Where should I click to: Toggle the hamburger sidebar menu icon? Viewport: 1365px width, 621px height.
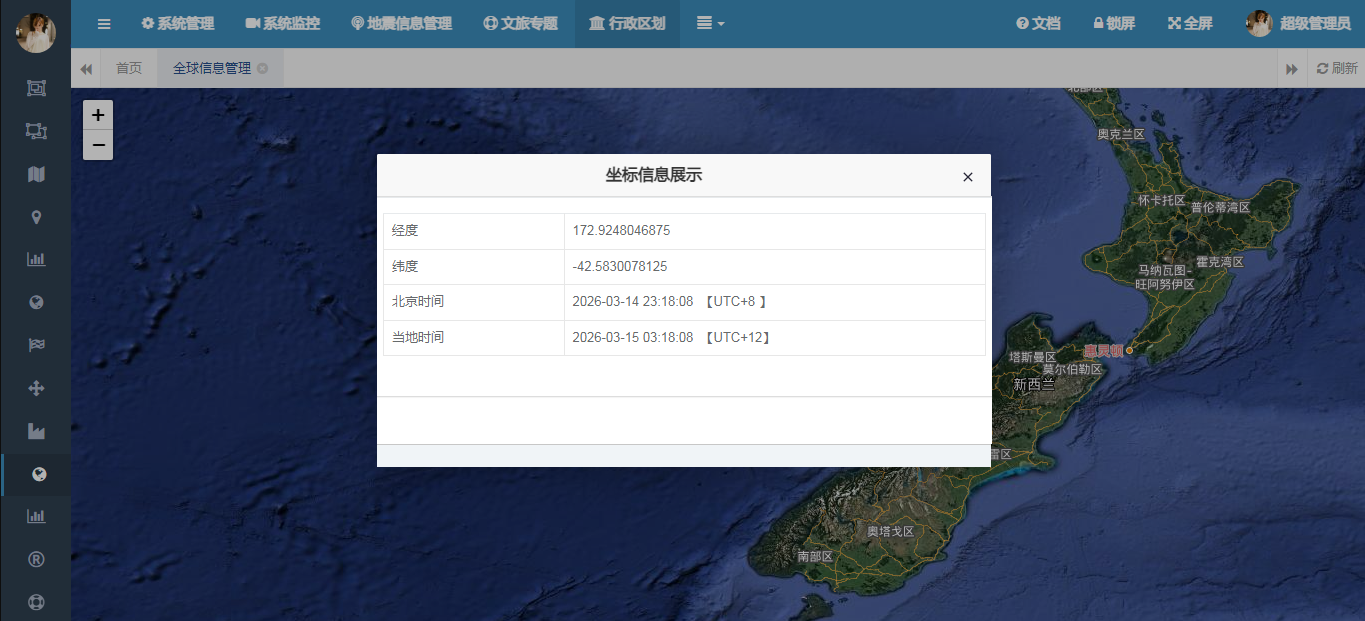click(x=104, y=23)
